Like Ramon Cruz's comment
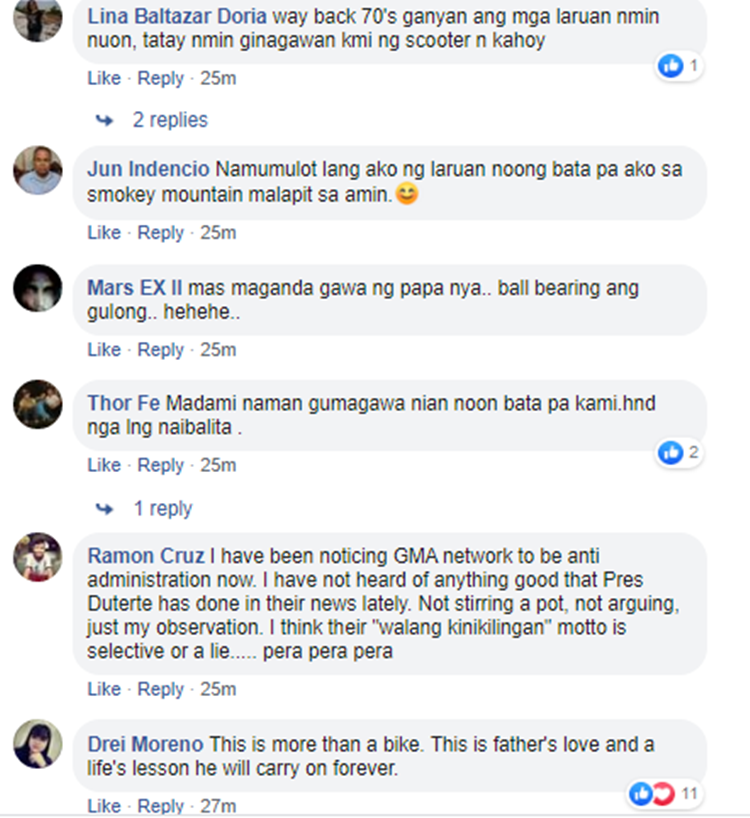The image size is (750, 818). tap(104, 689)
